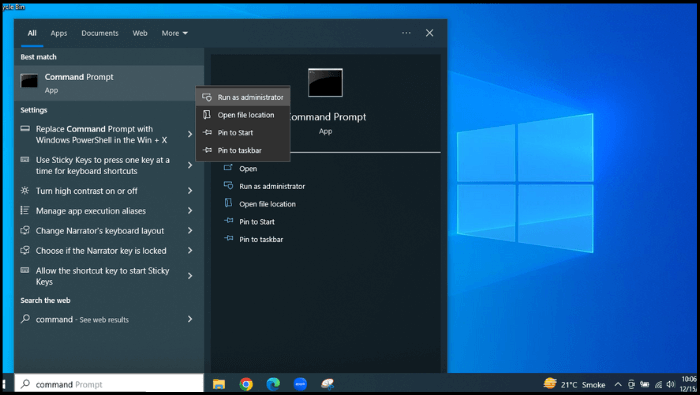Viewport: 700px width, 395px height.
Task: Click the battery icon in system tray
Action: click(x=645, y=384)
